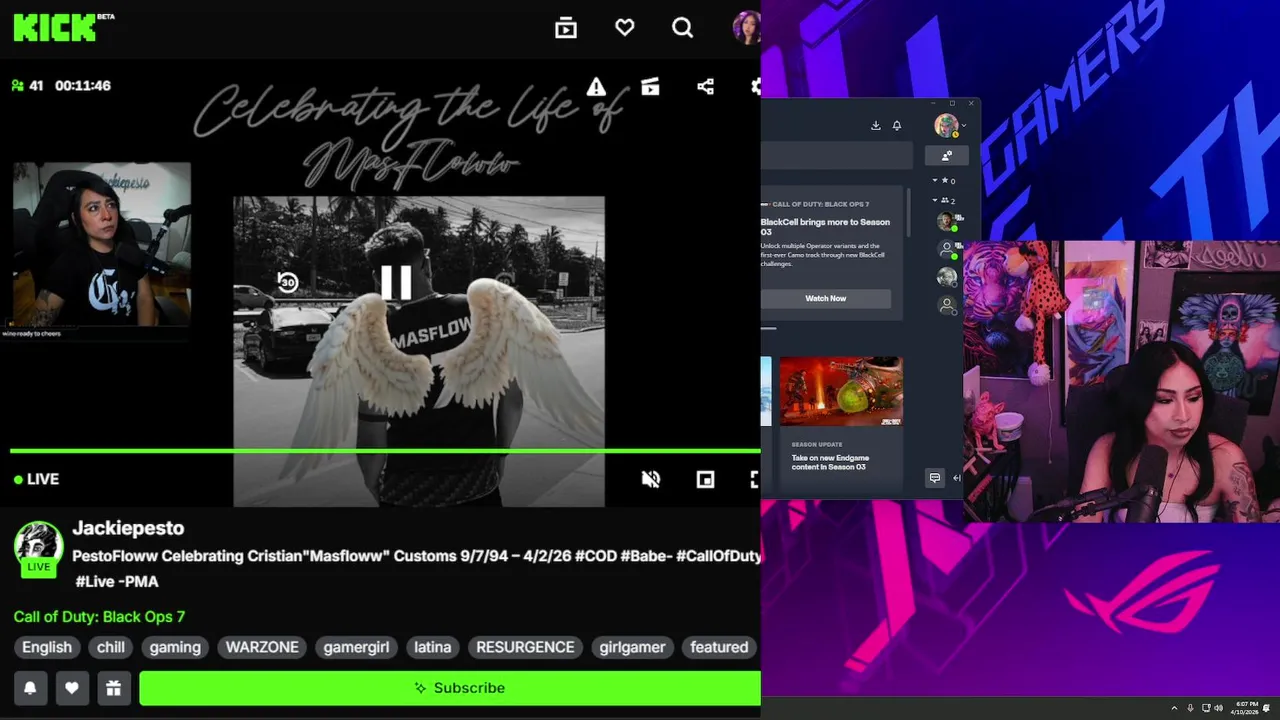
Task: Open Season 03 Endgame news thumbnail
Action: coord(841,391)
